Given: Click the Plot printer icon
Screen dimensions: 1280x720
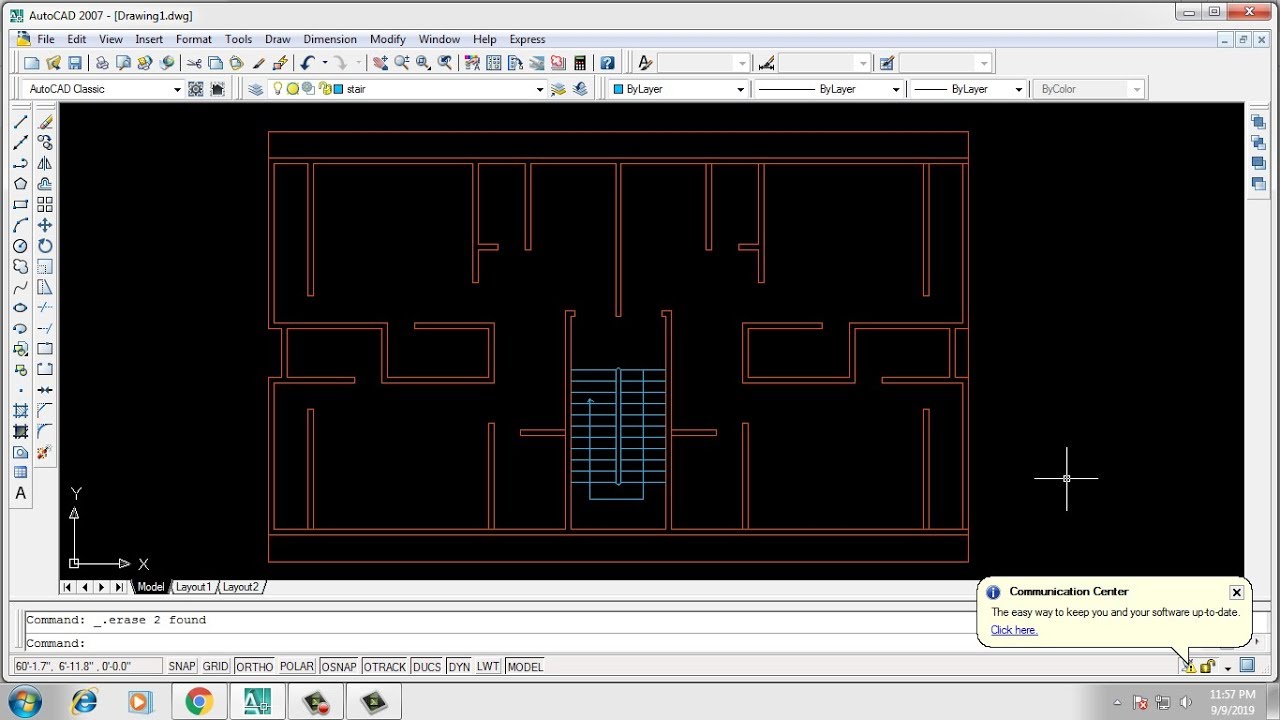Looking at the screenshot, I should [x=102, y=63].
